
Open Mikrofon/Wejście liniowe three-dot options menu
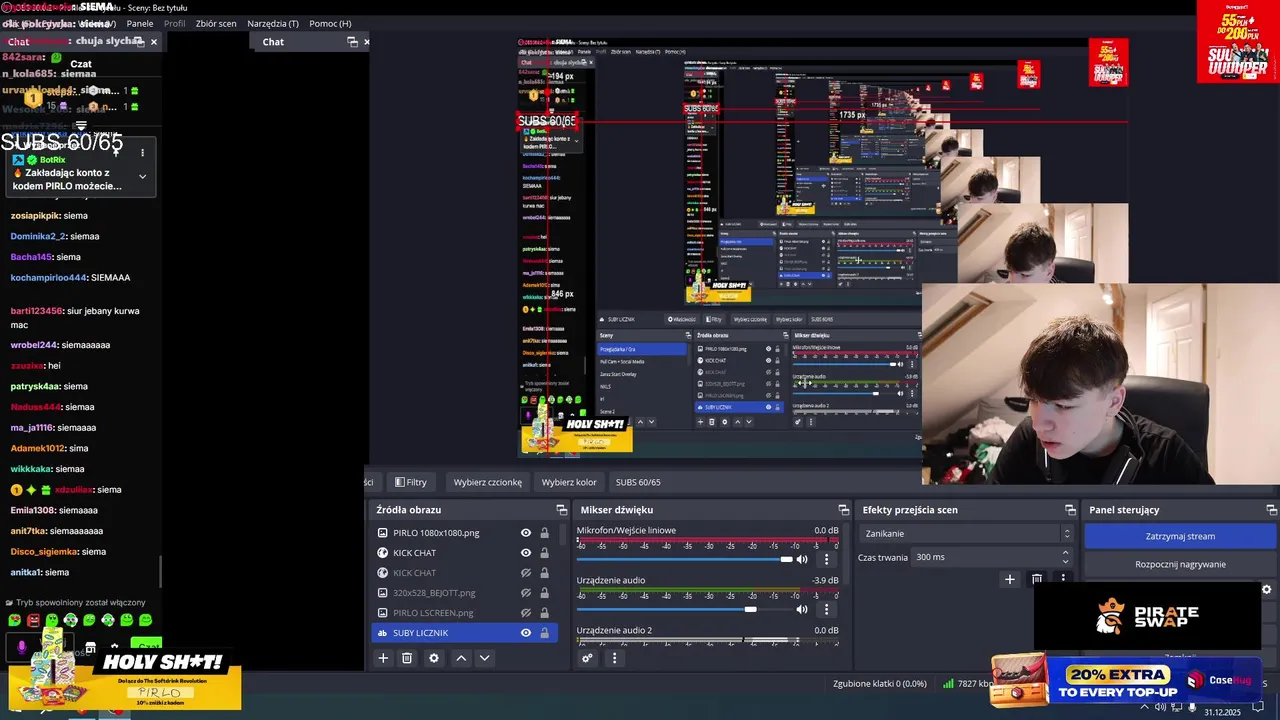coord(827,559)
